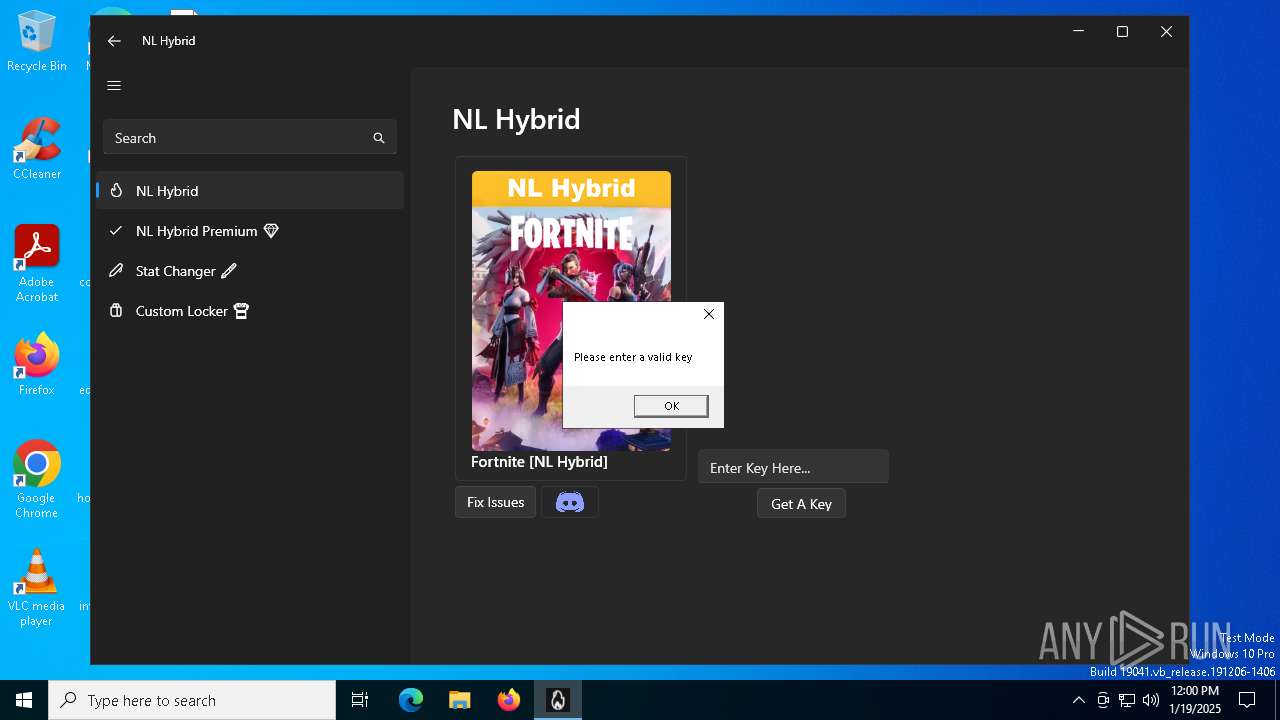Close the NL Hybrid window
Image resolution: width=1280 pixels, height=720 pixels.
click(1166, 32)
